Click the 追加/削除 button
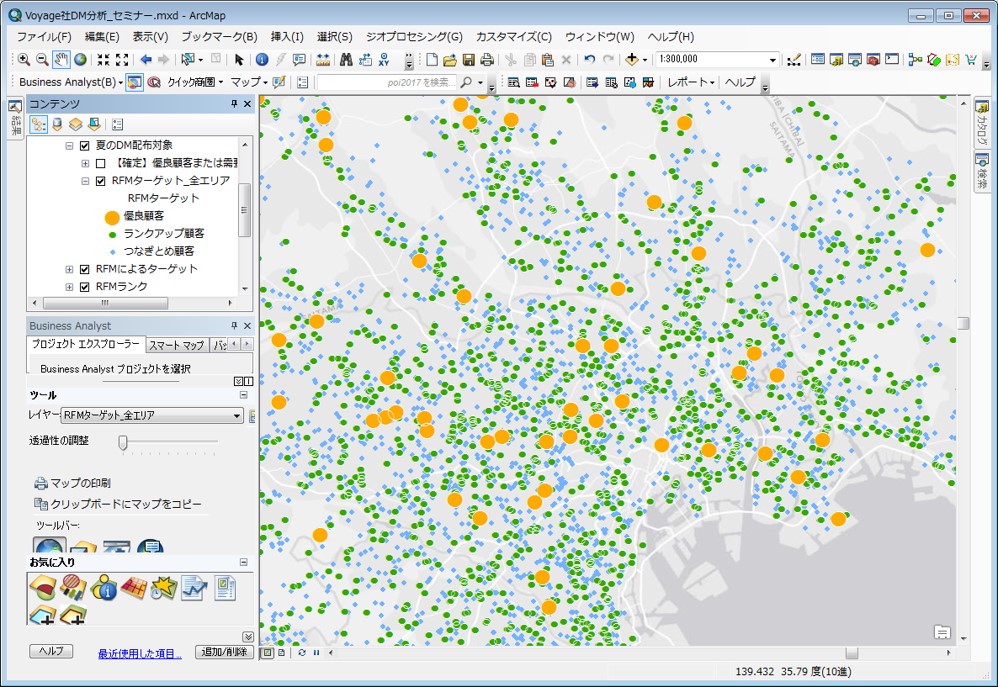Image resolution: width=998 pixels, height=687 pixels. click(x=224, y=652)
